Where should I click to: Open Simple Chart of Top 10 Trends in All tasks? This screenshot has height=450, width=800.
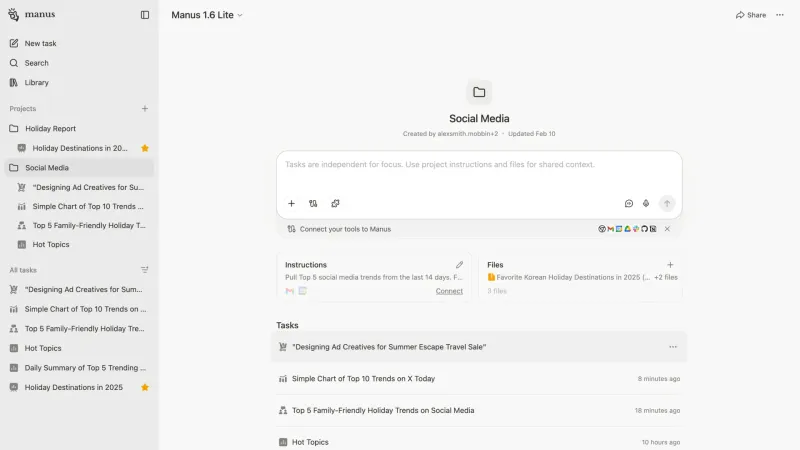pyautogui.click(x=79, y=309)
